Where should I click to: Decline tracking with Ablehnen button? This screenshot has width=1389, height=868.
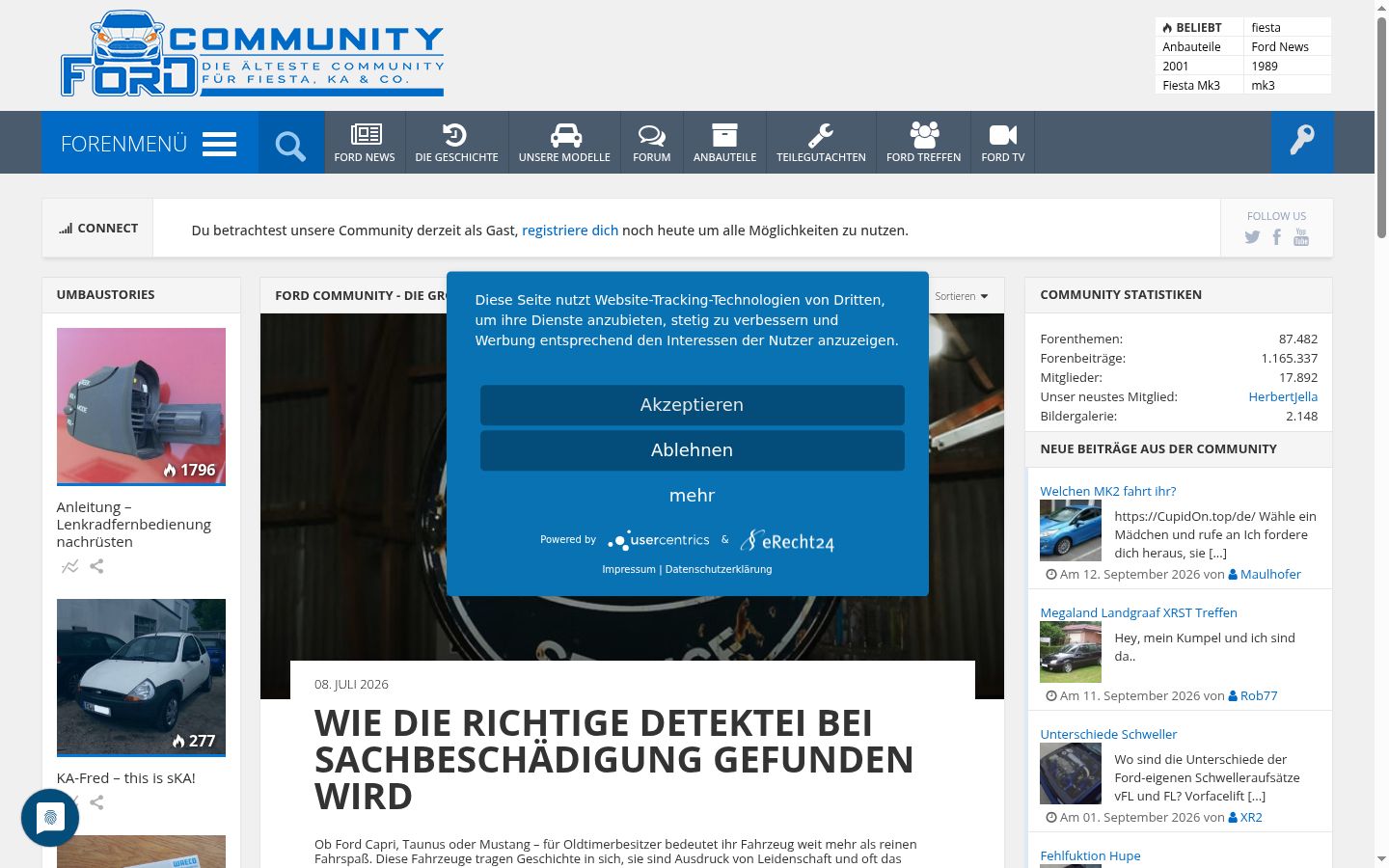pos(693,450)
